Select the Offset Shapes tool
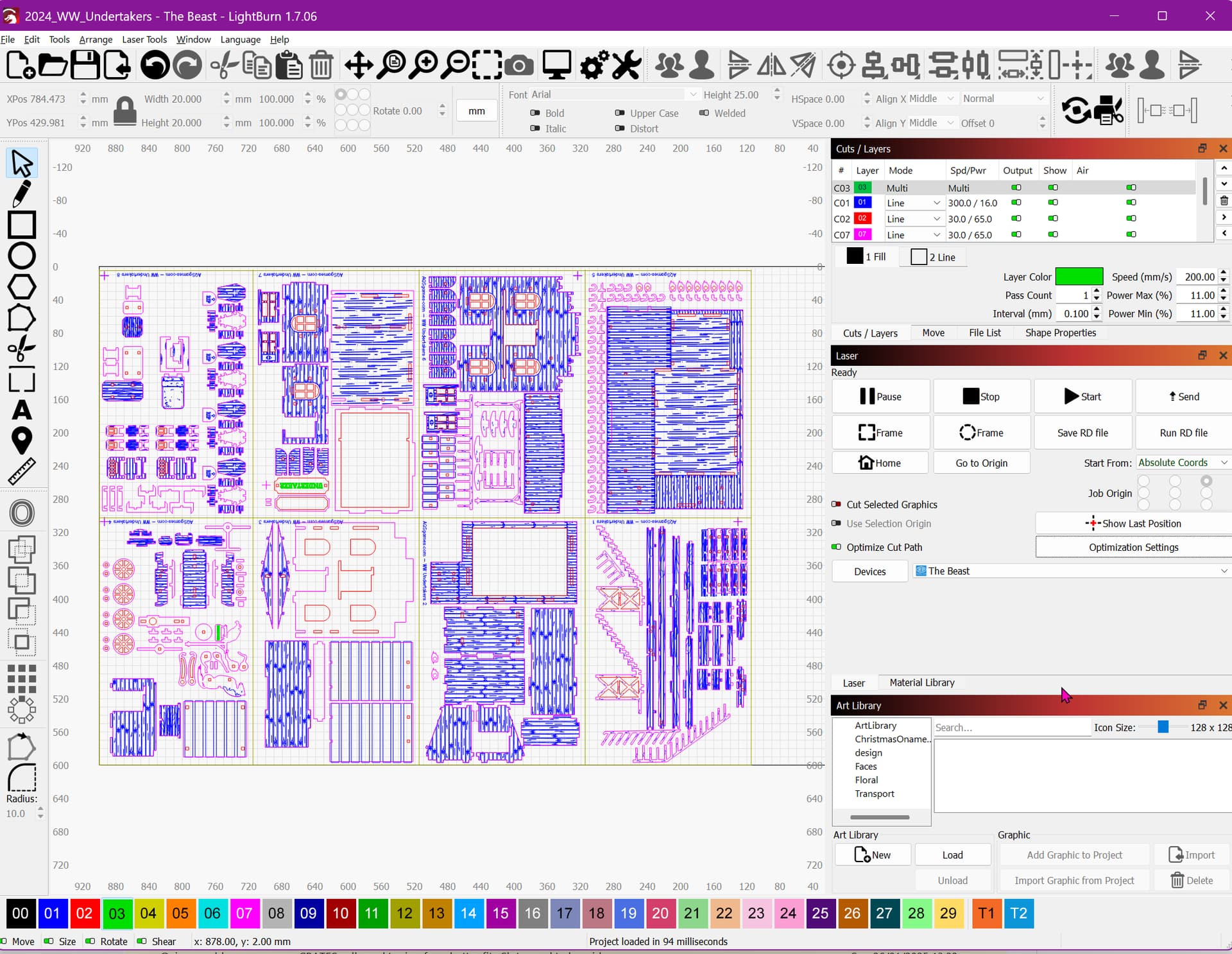This screenshot has height=954, width=1232. coord(21,513)
